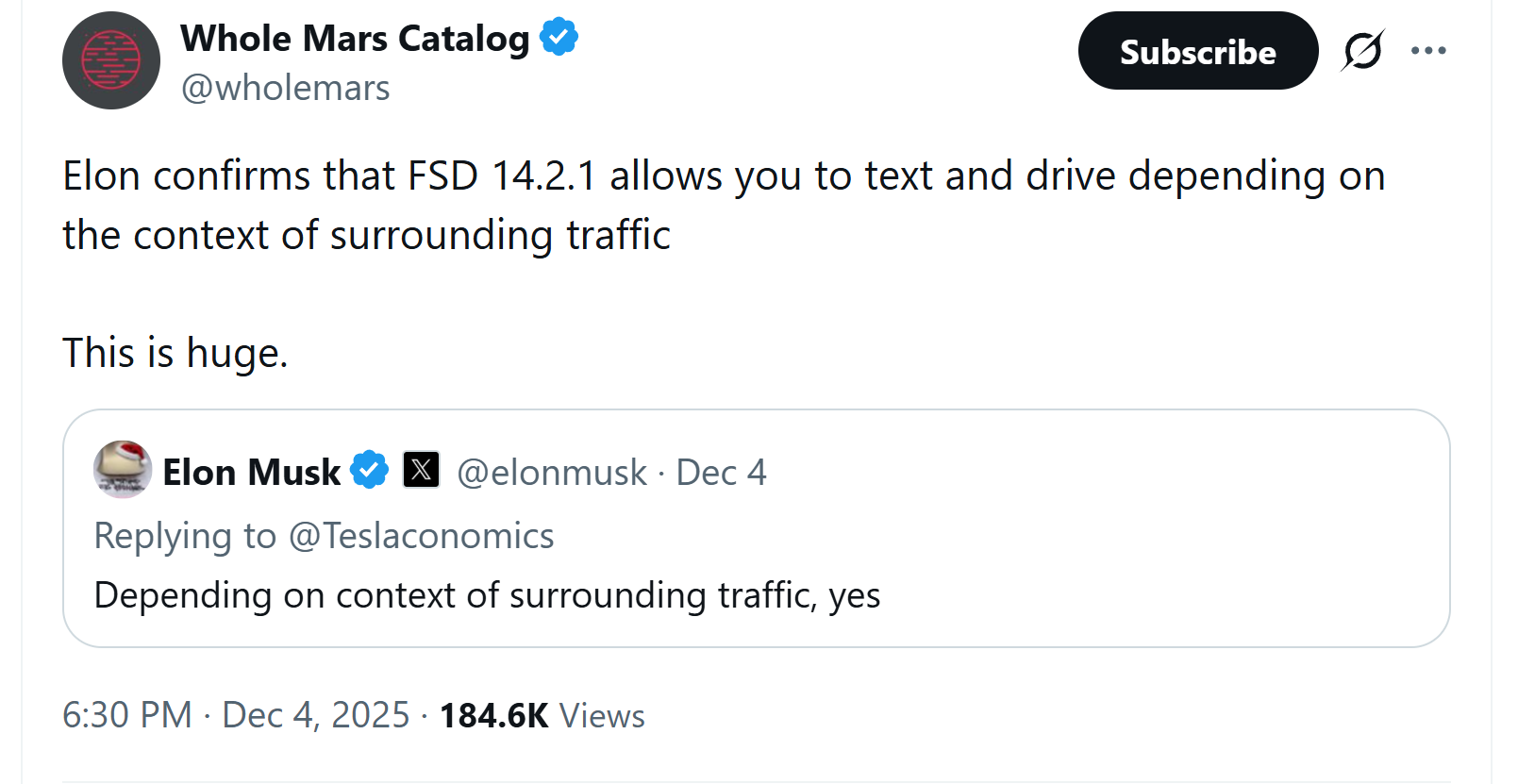Open Grok via the slashed-circle icon
1518x784 pixels.
(x=1362, y=51)
